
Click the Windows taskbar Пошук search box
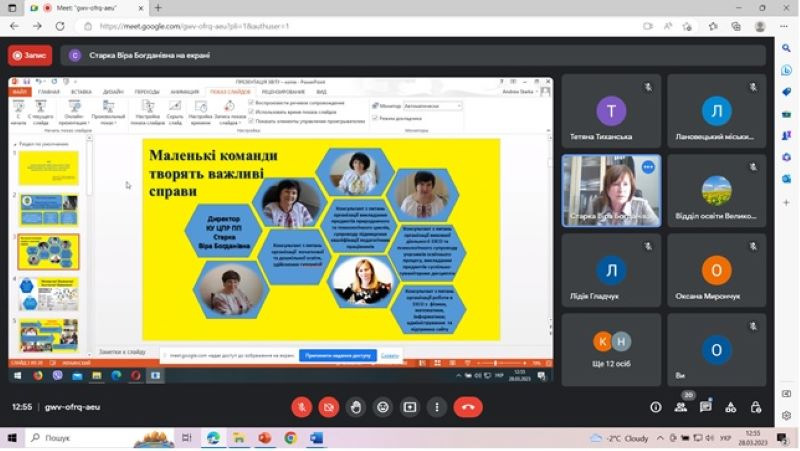tap(100, 438)
